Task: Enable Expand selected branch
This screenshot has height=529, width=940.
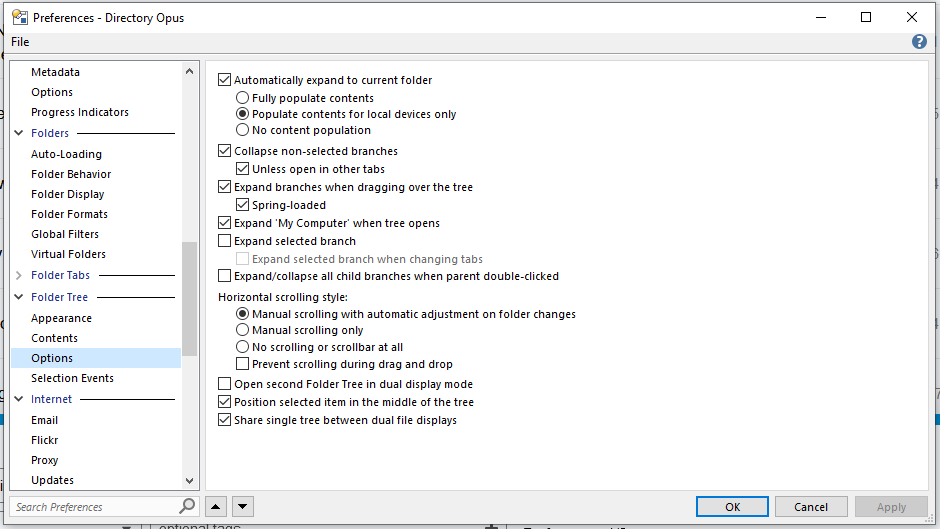Action: [224, 241]
